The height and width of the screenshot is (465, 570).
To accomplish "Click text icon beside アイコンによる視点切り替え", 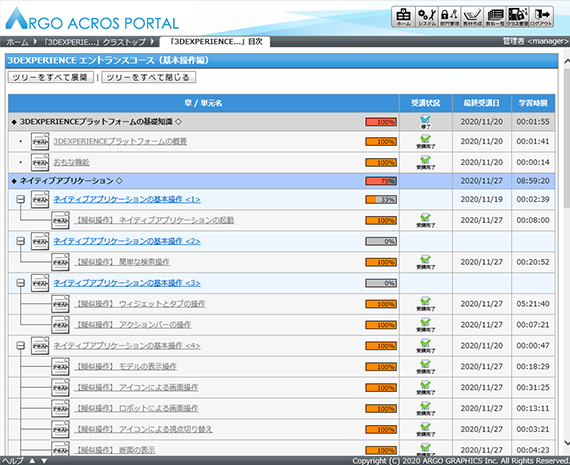I will 60,429.
